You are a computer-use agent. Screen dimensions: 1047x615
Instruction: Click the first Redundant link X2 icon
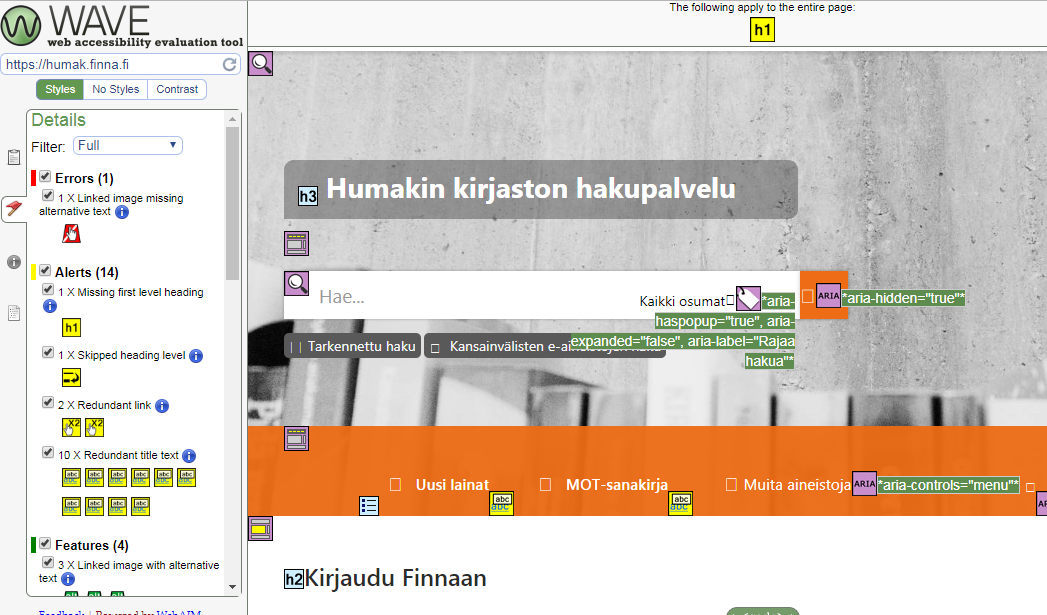[x=71, y=427]
